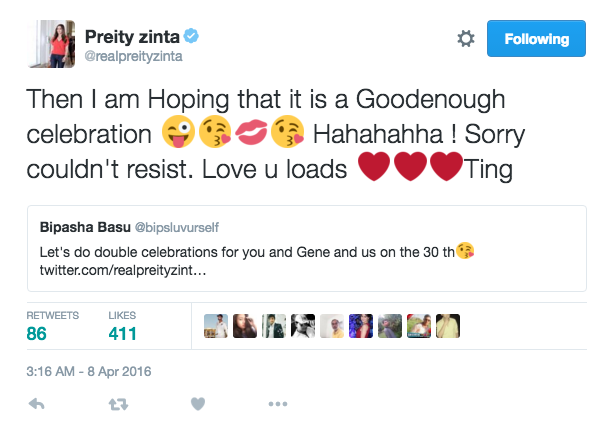The height and width of the screenshot is (435, 613).
Task: View the 411 likes list
Action: pyautogui.click(x=122, y=333)
